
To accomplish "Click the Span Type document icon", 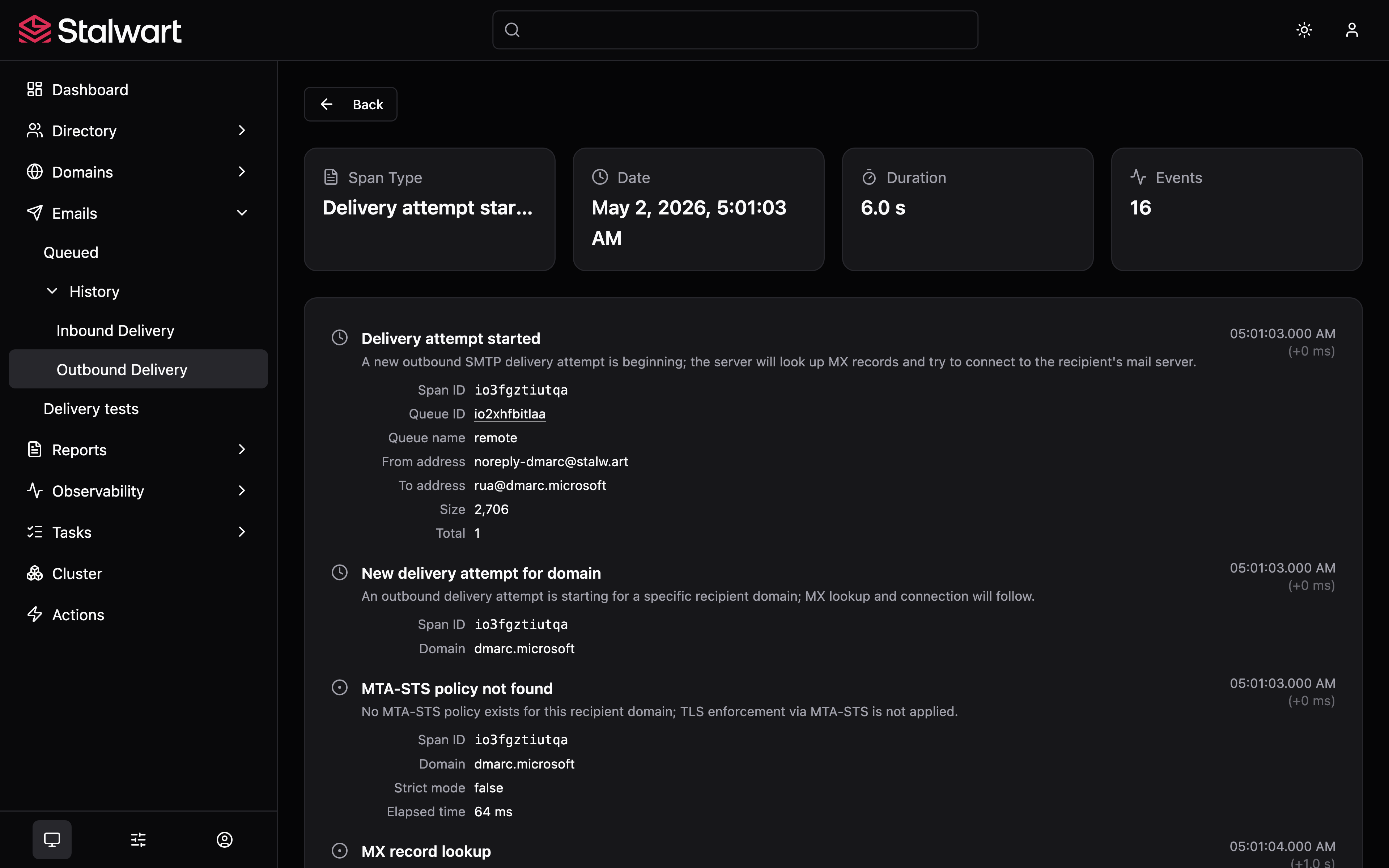I will point(331,177).
